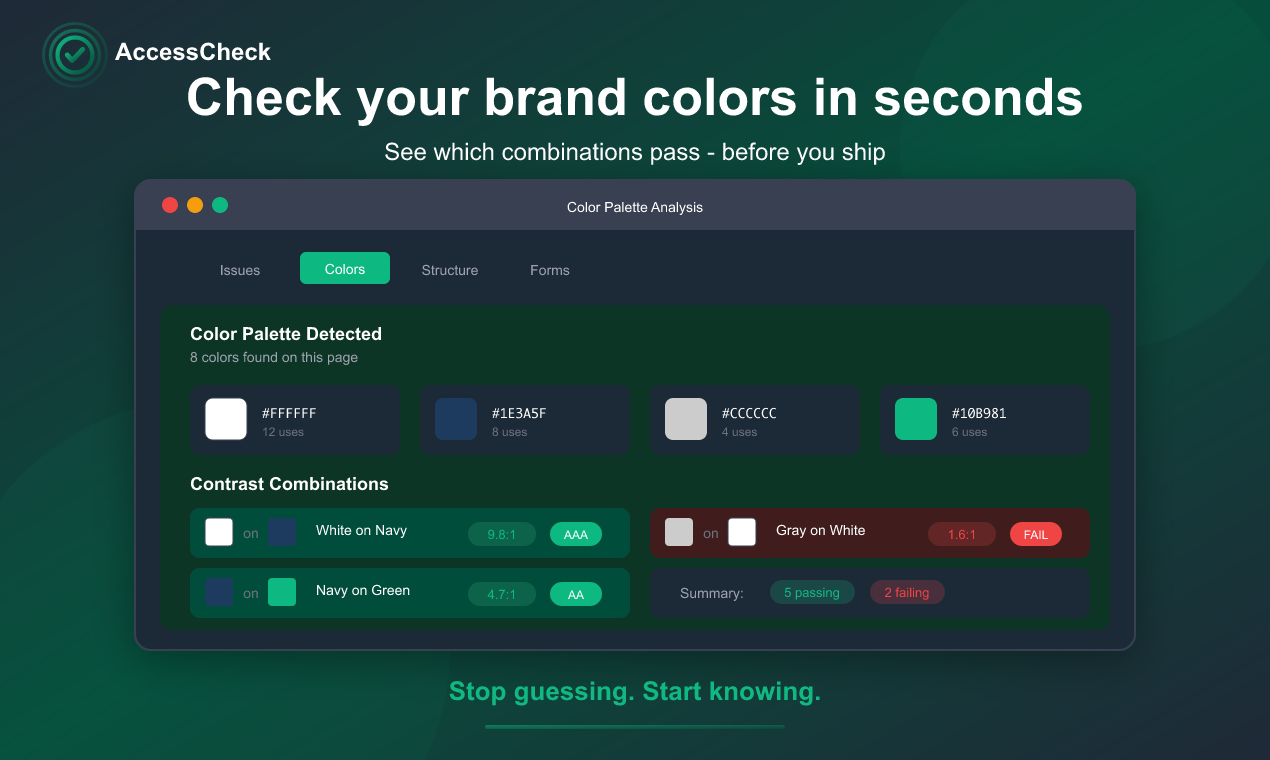1270x760 pixels.
Task: Click the #10B981 green color thumbnail
Action: tap(916, 419)
